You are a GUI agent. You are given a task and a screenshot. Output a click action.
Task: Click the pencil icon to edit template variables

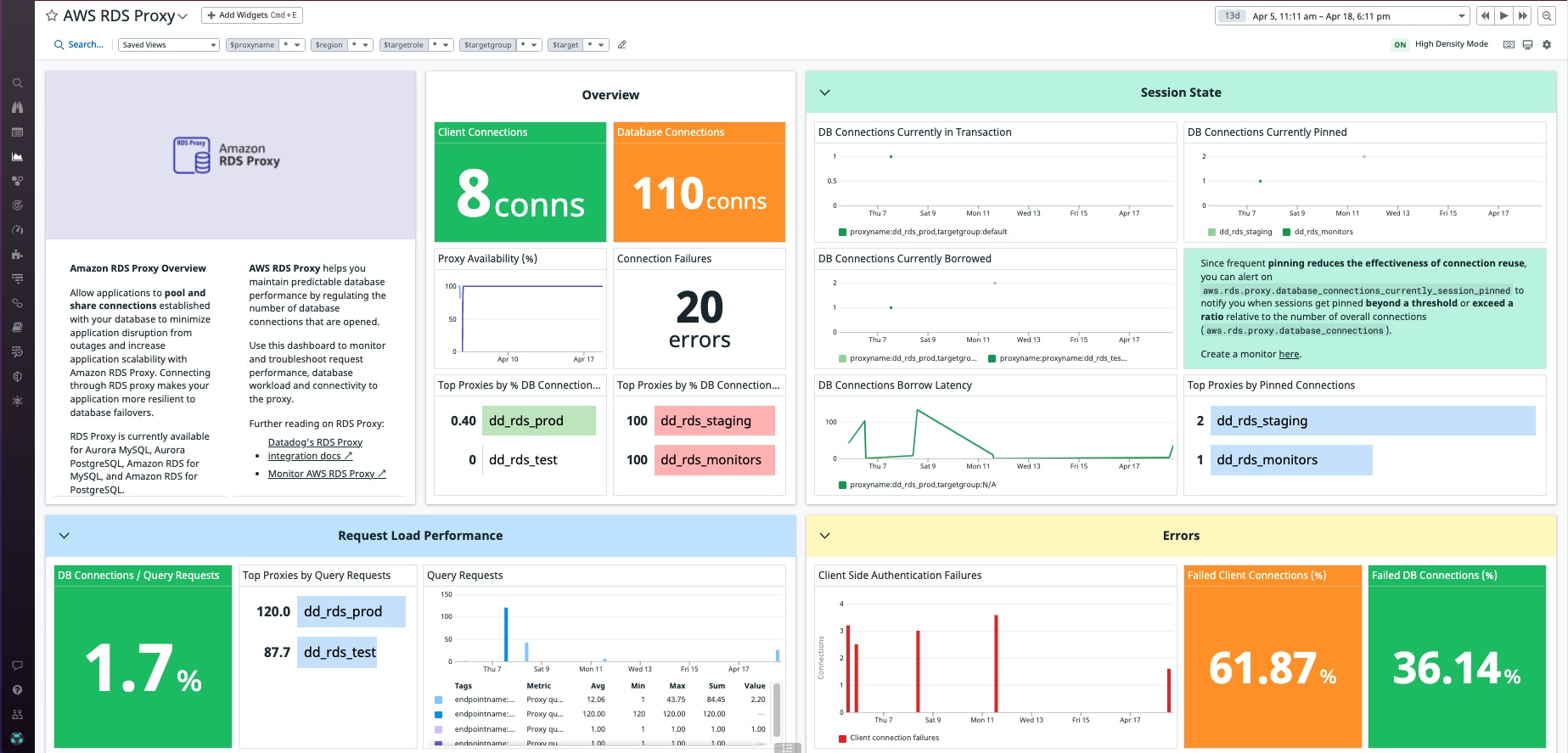(x=621, y=45)
